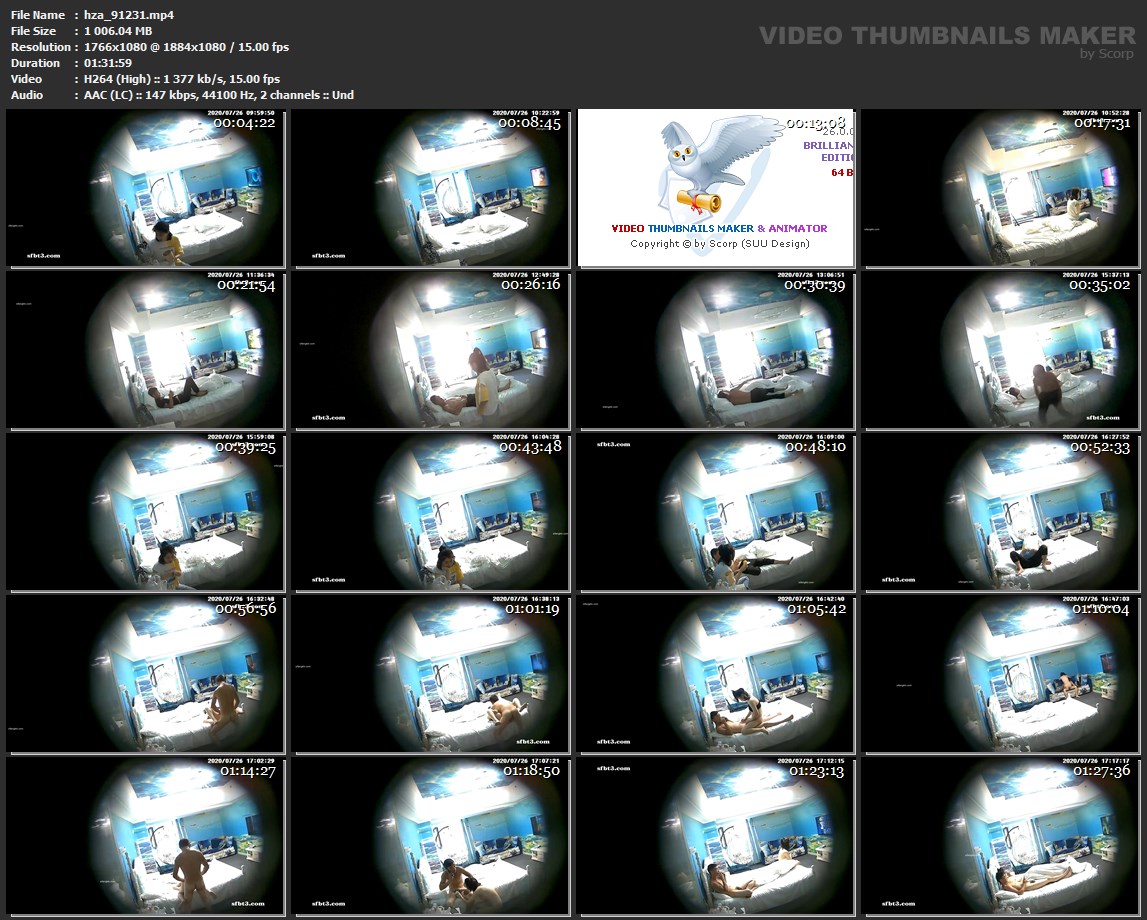Select the thumbnail timestamped 00:04:22
The height and width of the screenshot is (920, 1147).
(145, 188)
